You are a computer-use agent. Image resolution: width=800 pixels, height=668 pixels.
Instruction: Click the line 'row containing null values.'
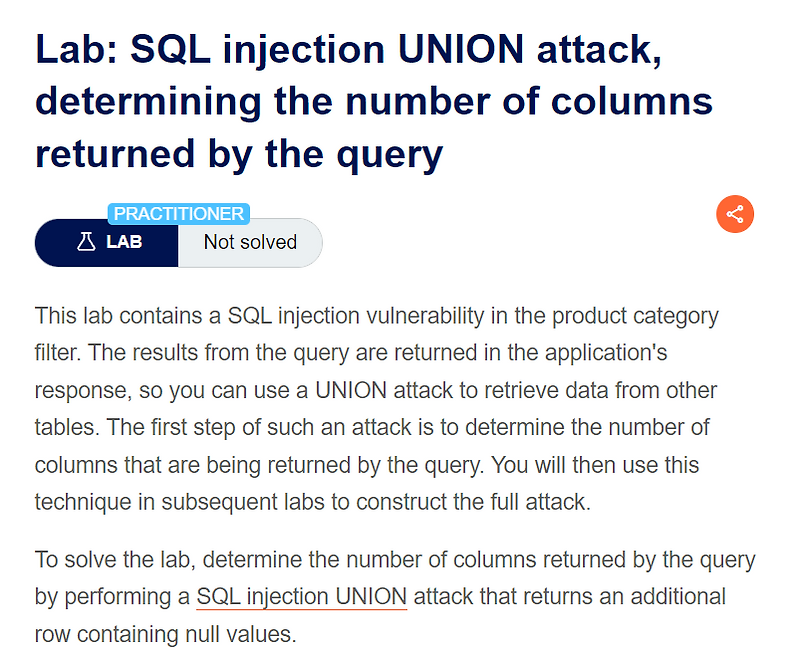point(166,634)
